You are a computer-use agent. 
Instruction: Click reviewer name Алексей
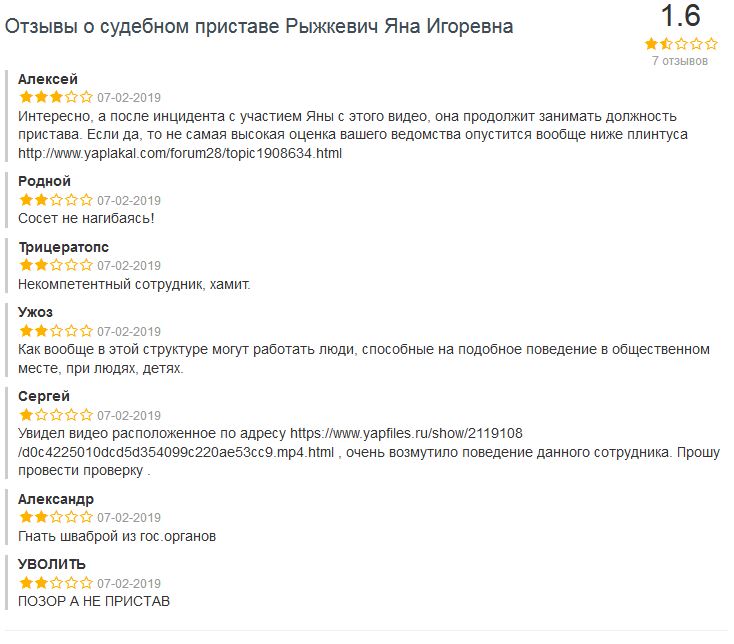pos(48,79)
